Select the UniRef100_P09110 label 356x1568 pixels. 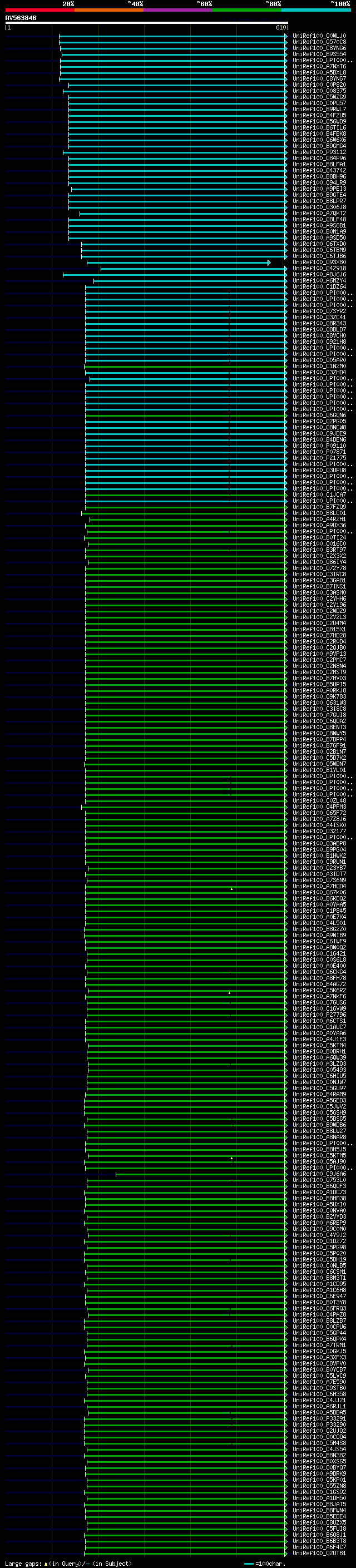pos(319,446)
